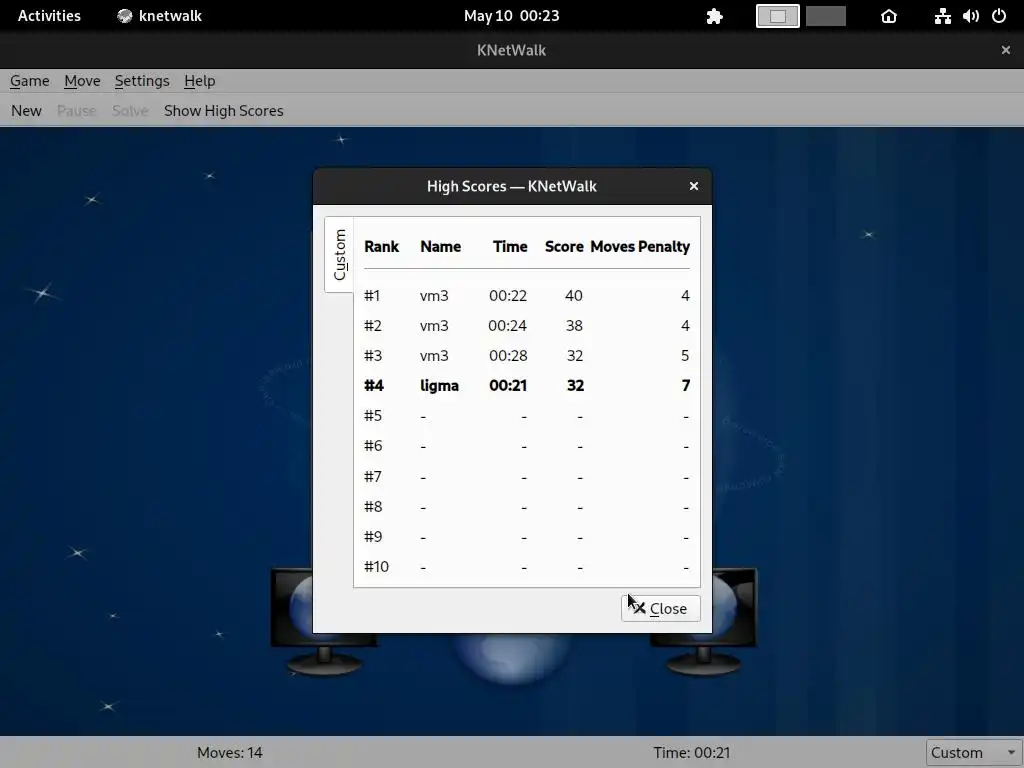The width and height of the screenshot is (1024, 768).
Task: Click the right computer monitor on board
Action: coord(734,620)
